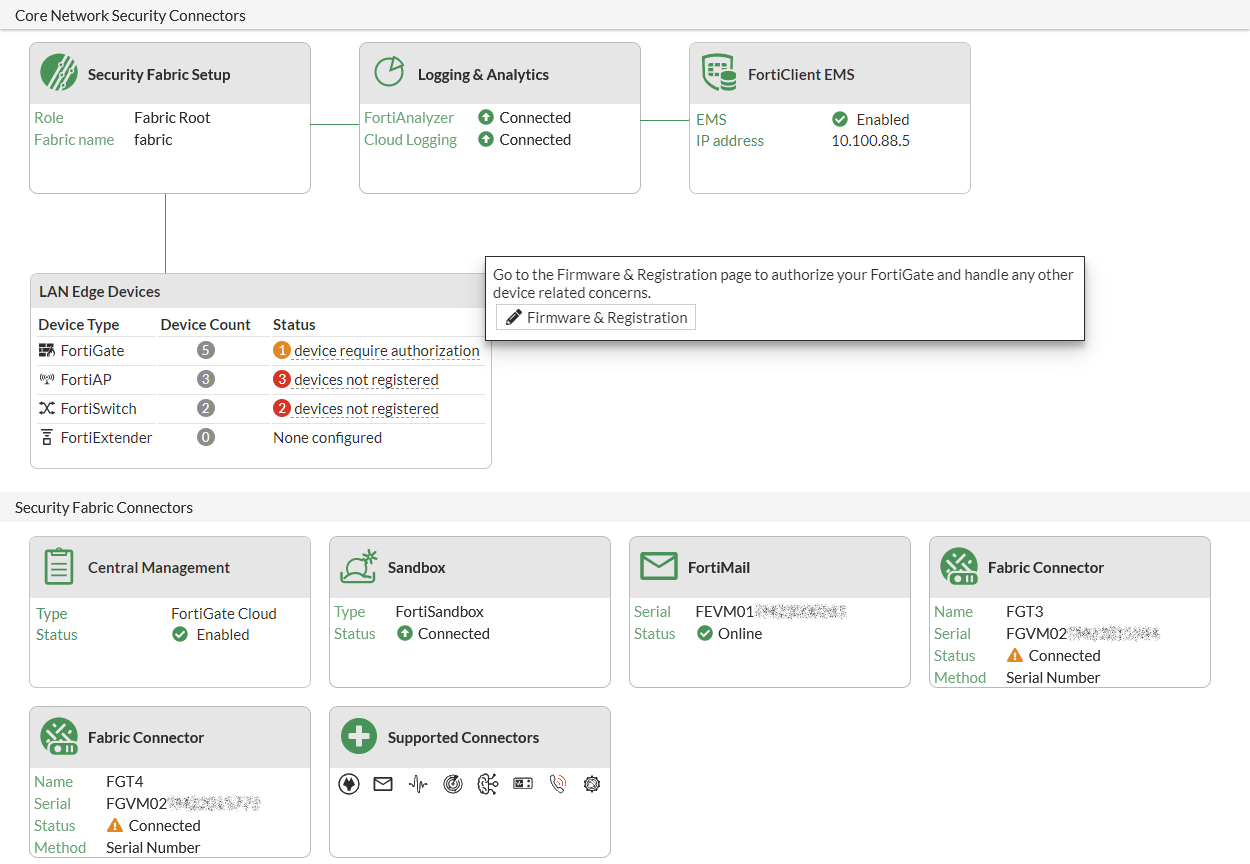Click the FortiMail envelope card icon
Viewport: 1250px width, 864px height.
coord(658,567)
